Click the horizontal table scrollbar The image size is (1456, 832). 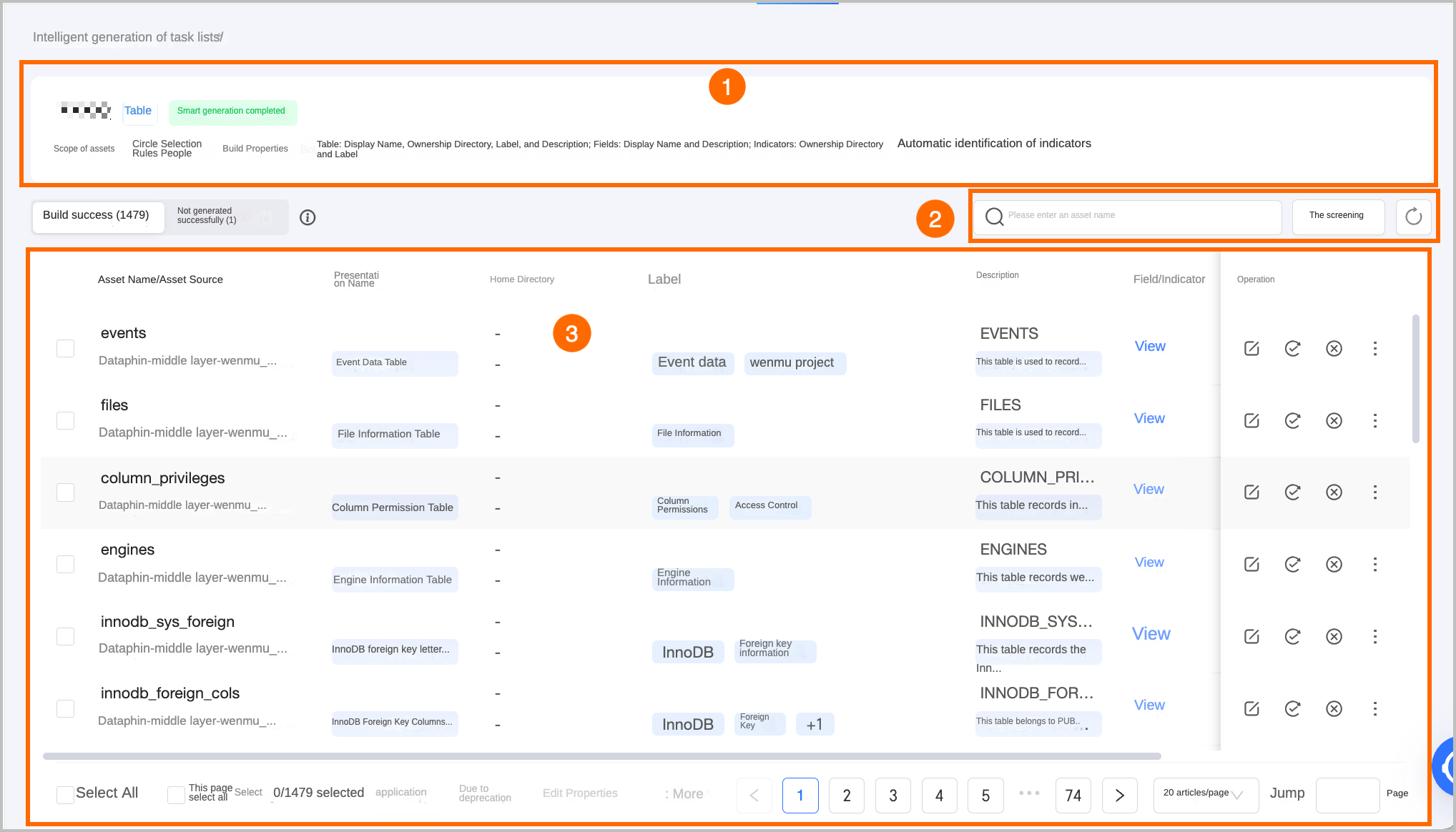click(x=601, y=756)
